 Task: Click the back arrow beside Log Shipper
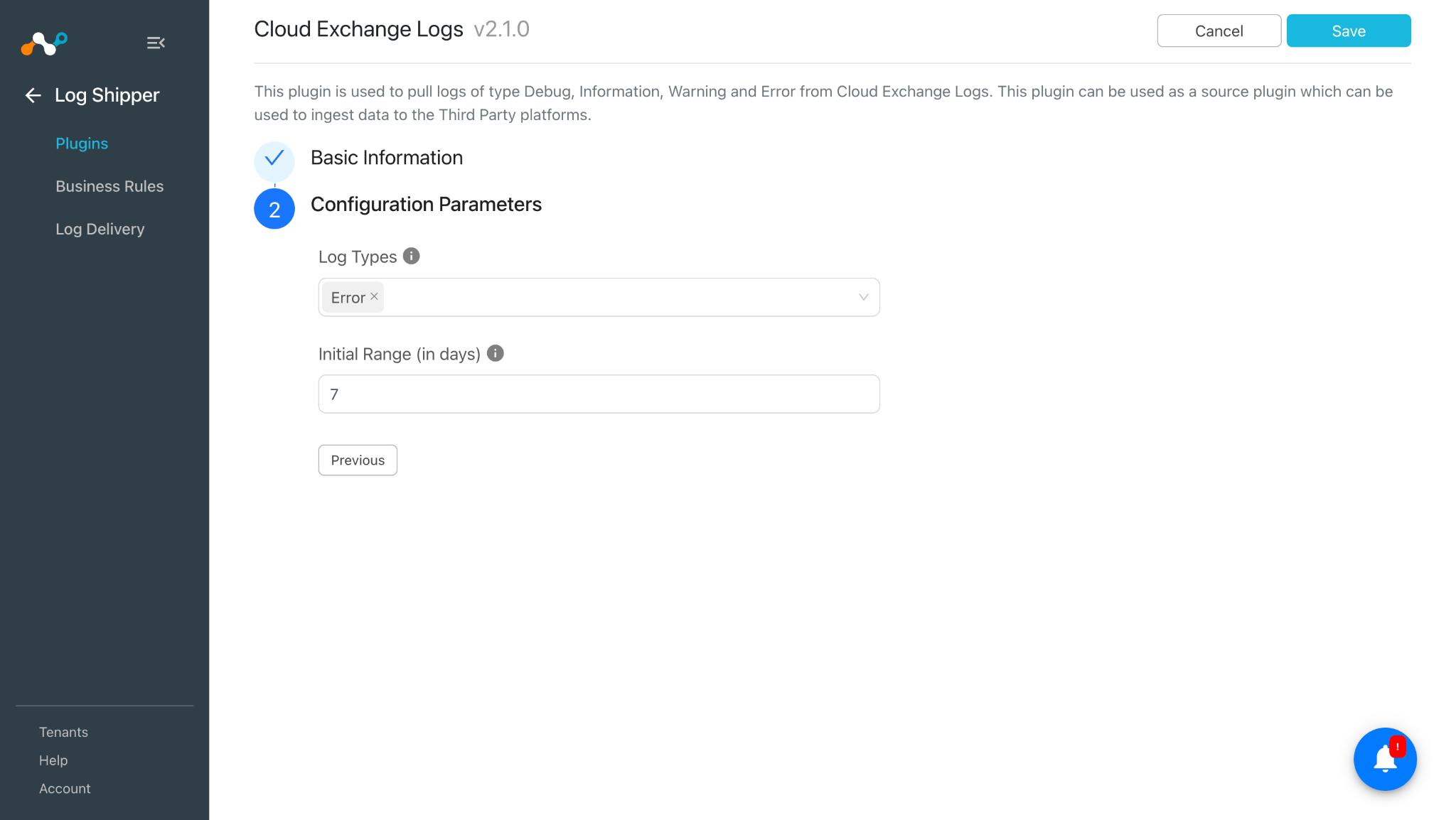(x=33, y=95)
